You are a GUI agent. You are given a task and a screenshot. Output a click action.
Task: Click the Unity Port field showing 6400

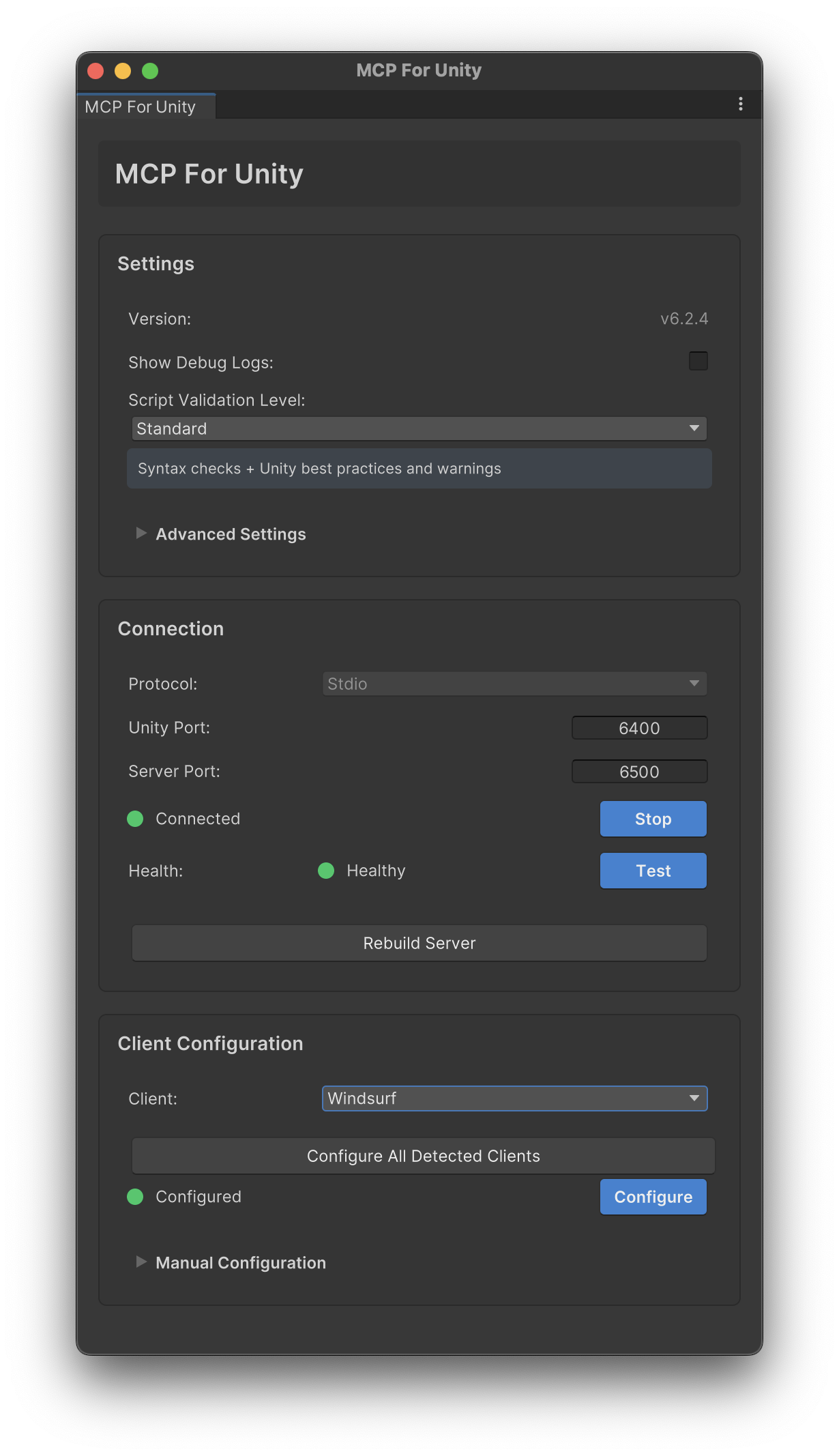point(639,728)
